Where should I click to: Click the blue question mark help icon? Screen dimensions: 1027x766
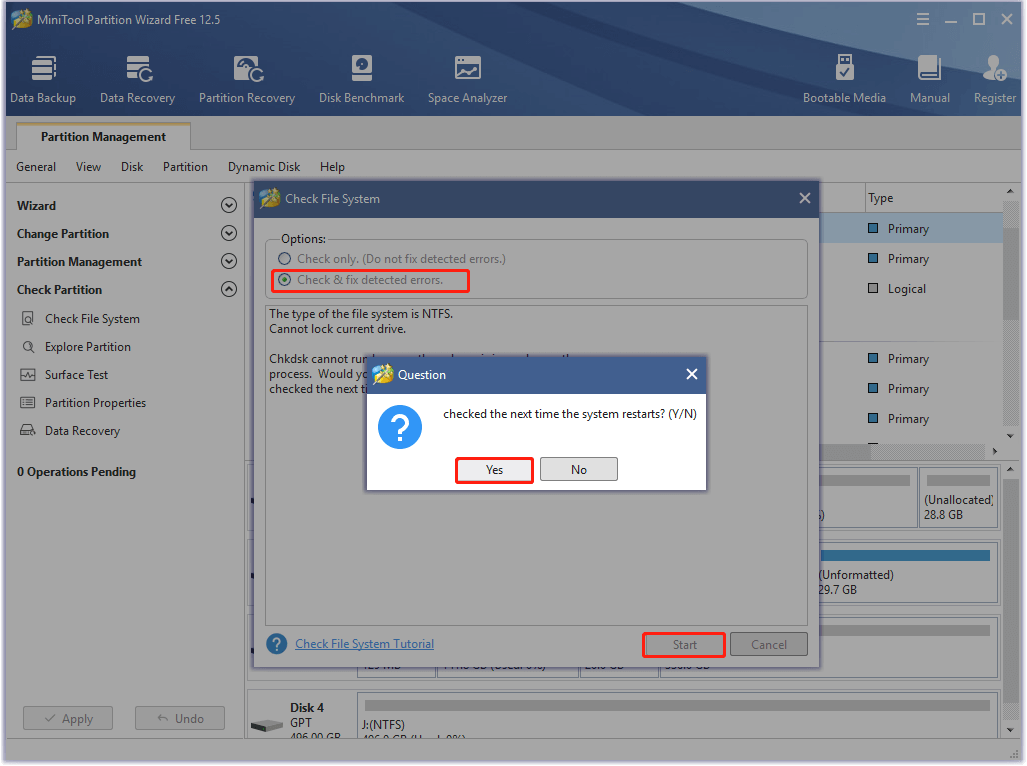[276, 644]
